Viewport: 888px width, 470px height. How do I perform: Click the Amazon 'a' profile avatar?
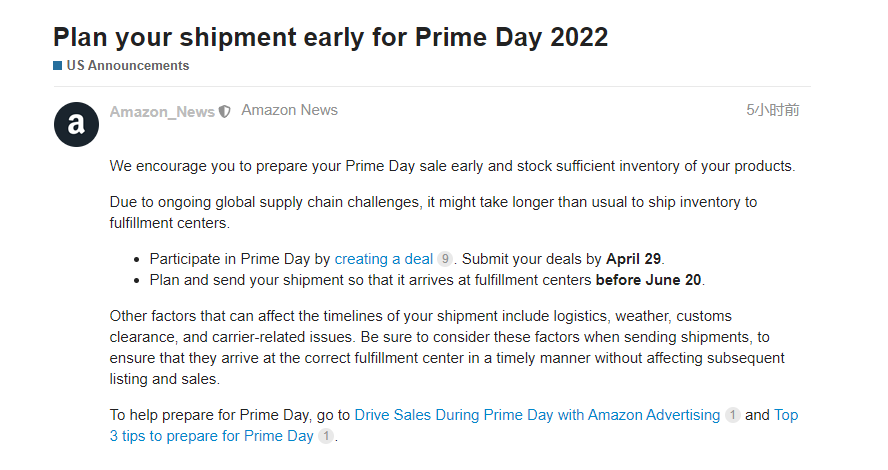click(76, 124)
